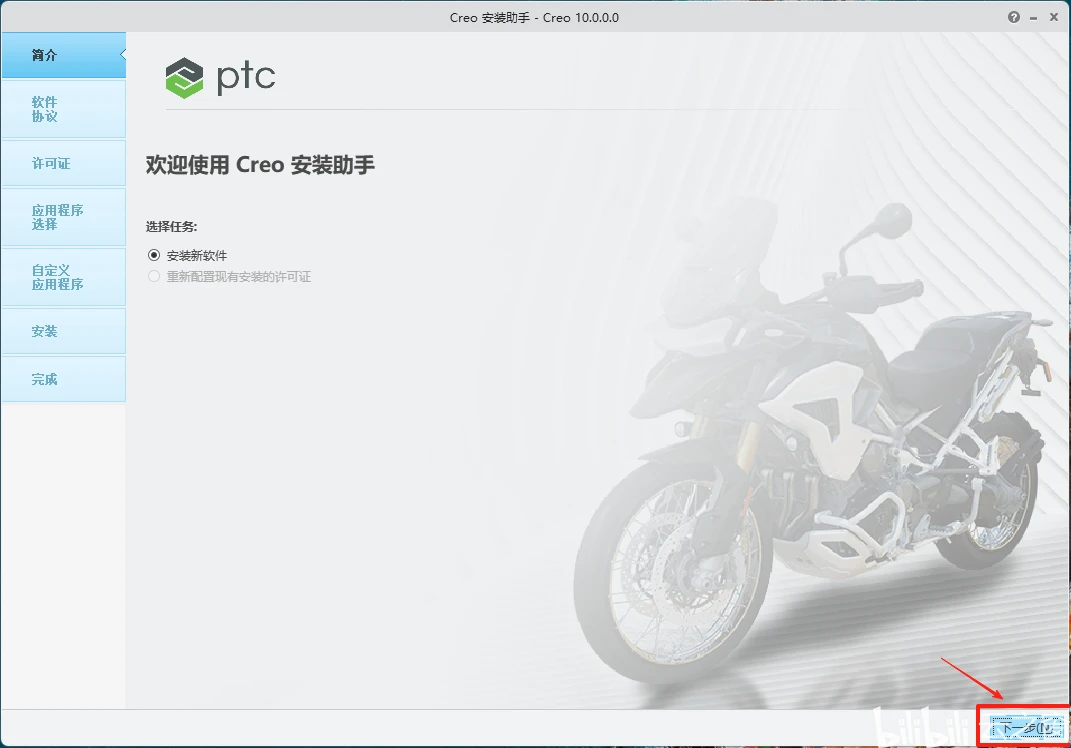1071x748 pixels.
Task: Choose 重新配置现有安装的许可证 option
Action: click(153, 277)
